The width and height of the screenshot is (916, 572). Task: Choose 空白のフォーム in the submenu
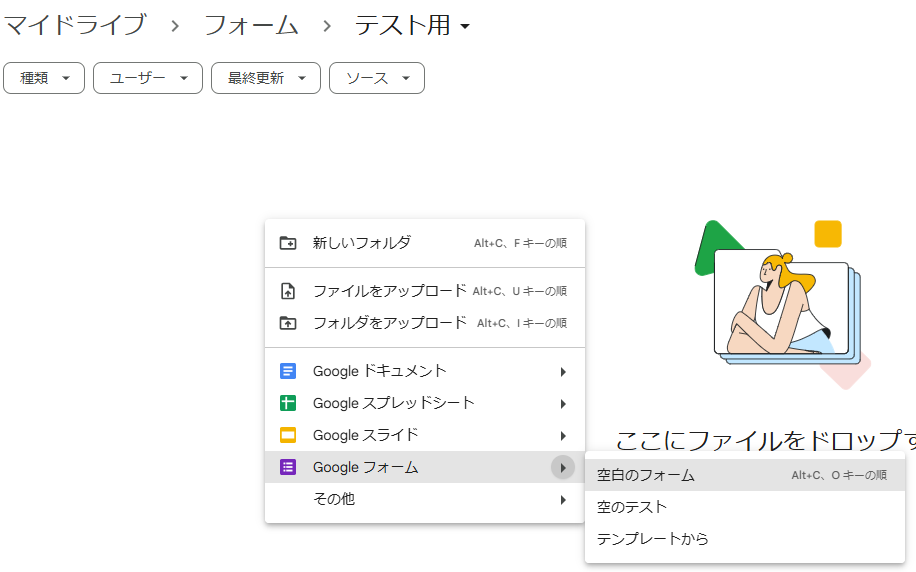[745, 475]
